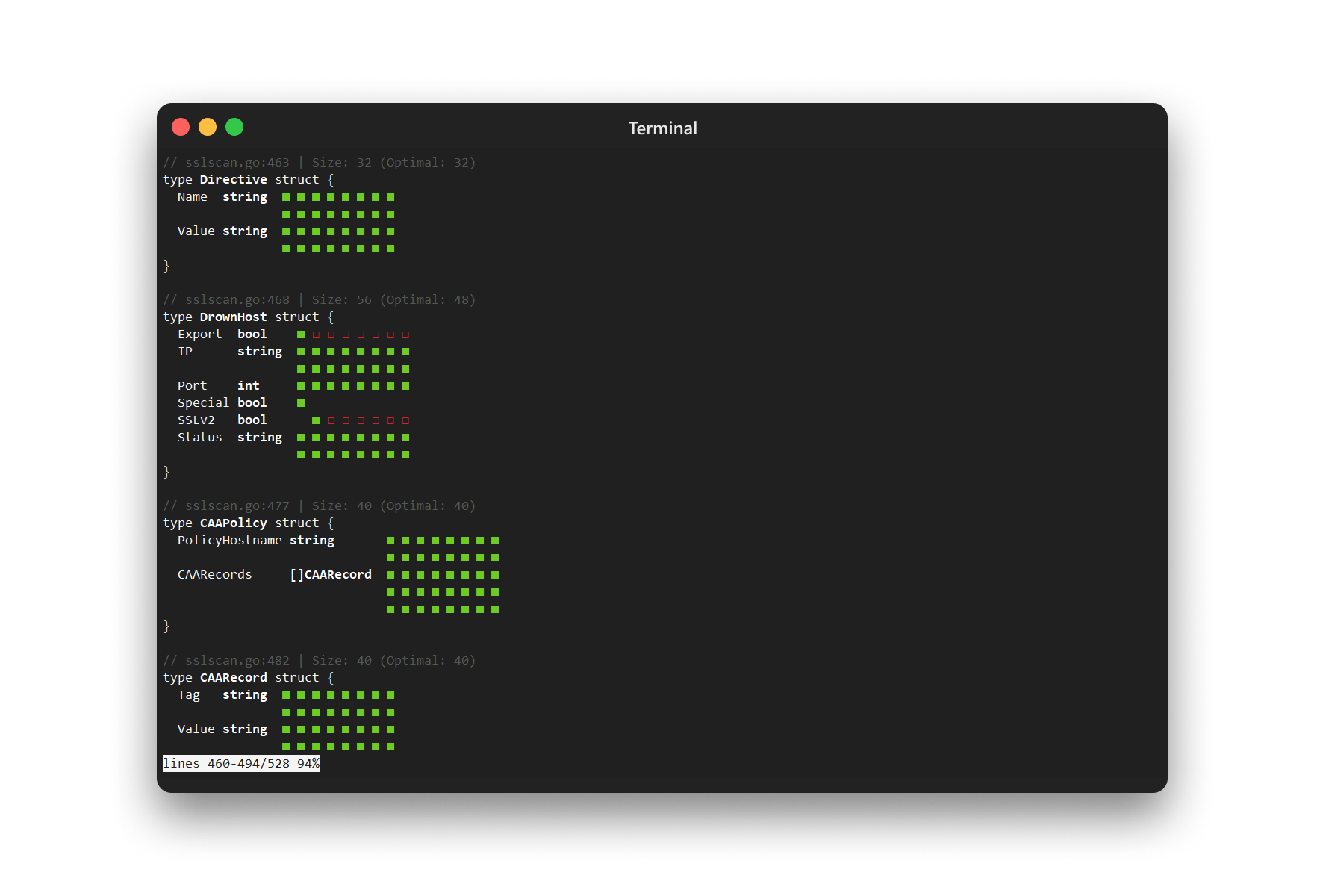Click the green maximize window button

click(234, 127)
